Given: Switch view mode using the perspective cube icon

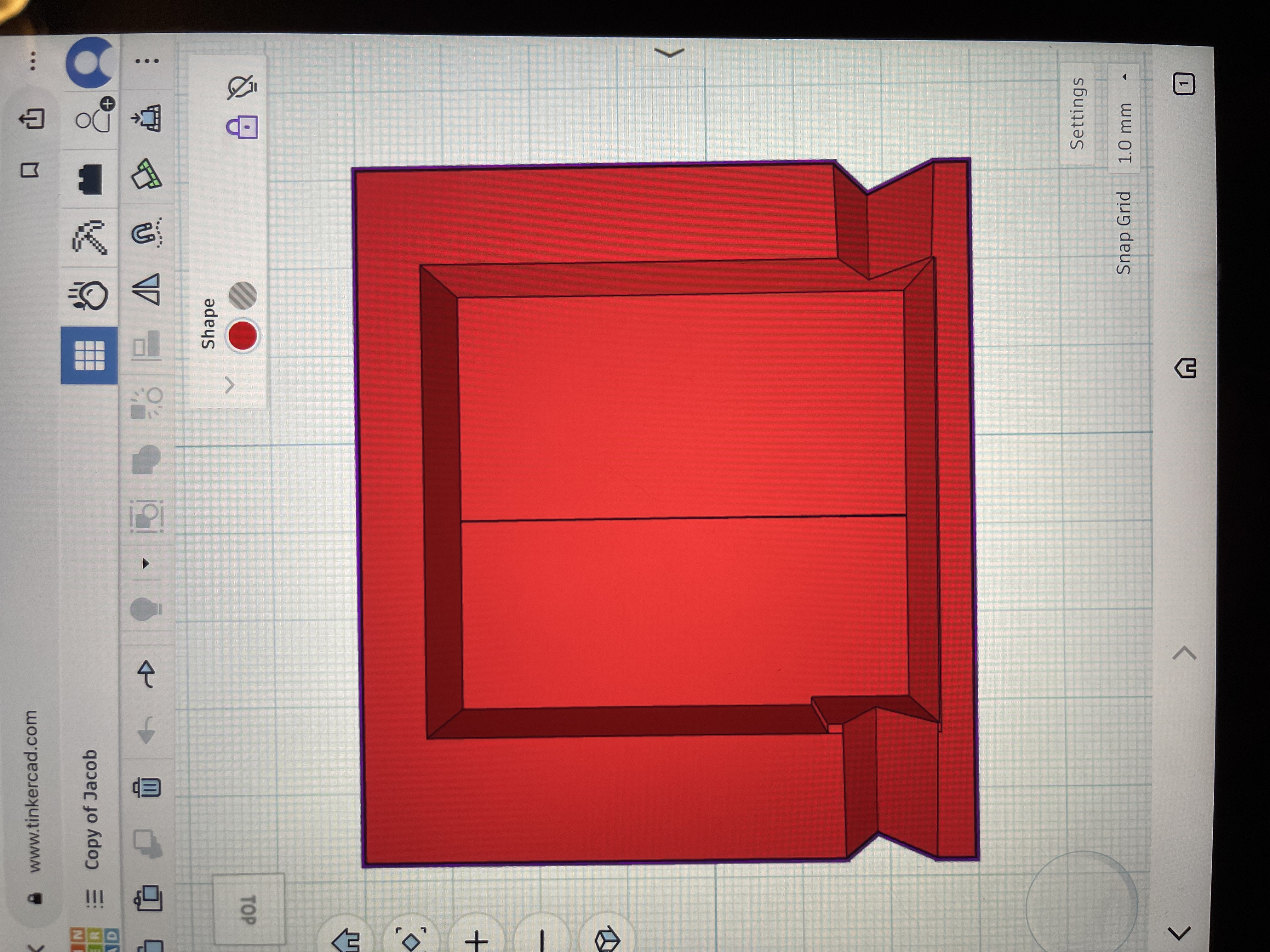Looking at the screenshot, I should pyautogui.click(x=607, y=939).
